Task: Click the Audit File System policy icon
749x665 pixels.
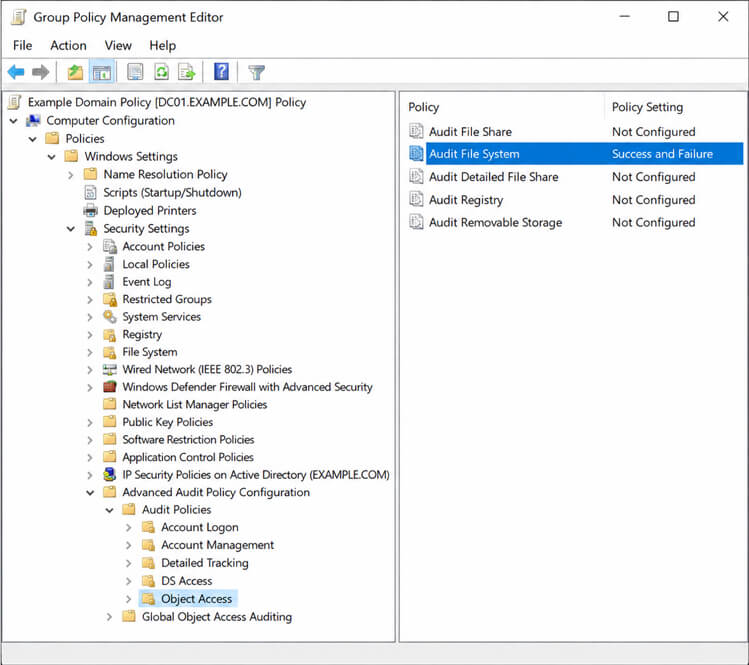Action: point(416,153)
